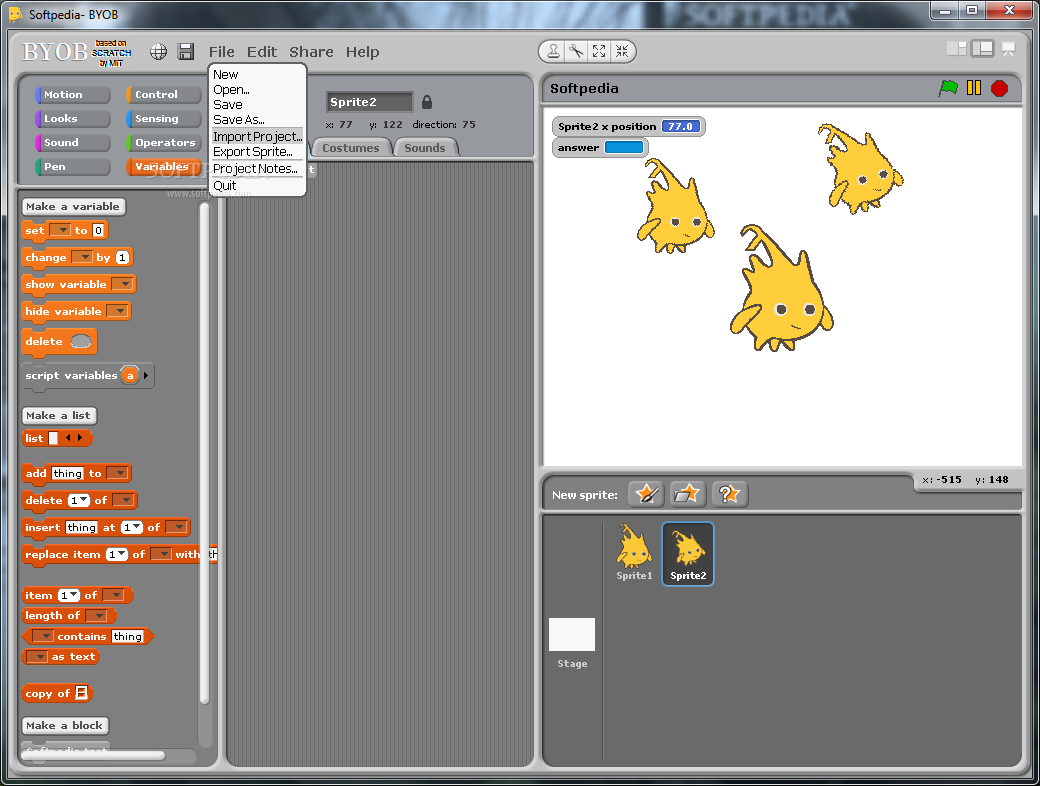Open the Variables blocks category
The height and width of the screenshot is (786, 1040).
pos(164,166)
